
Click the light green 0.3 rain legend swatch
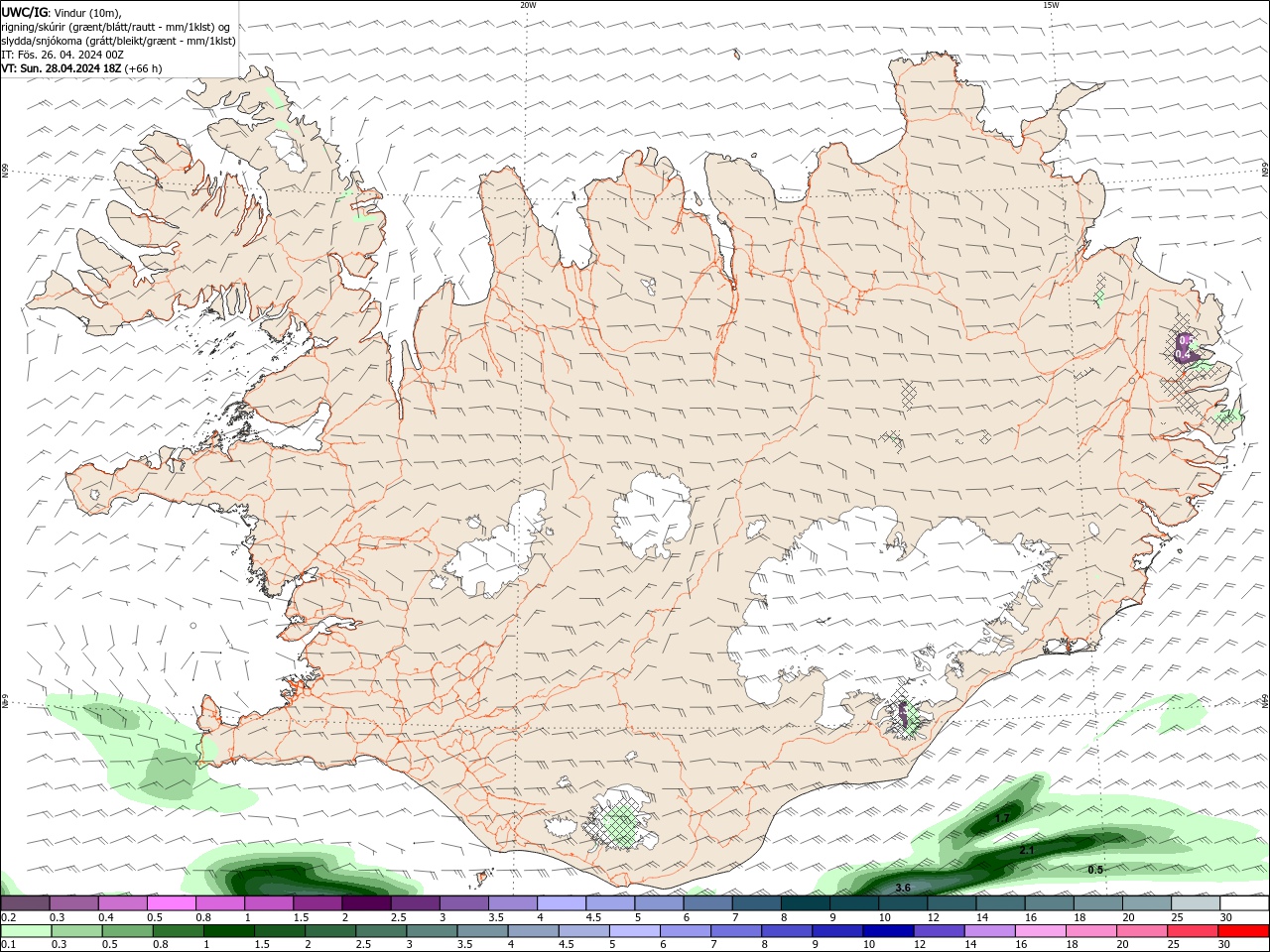coord(76,931)
